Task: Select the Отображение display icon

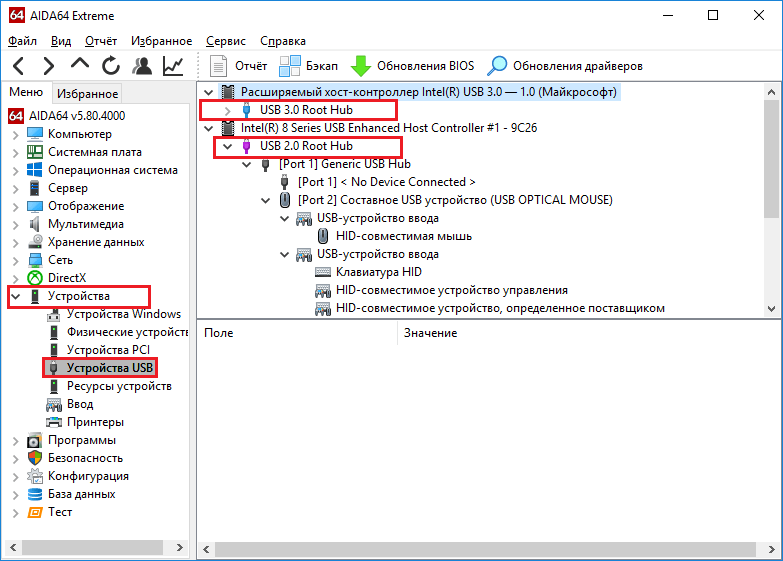Action: click(x=35, y=206)
